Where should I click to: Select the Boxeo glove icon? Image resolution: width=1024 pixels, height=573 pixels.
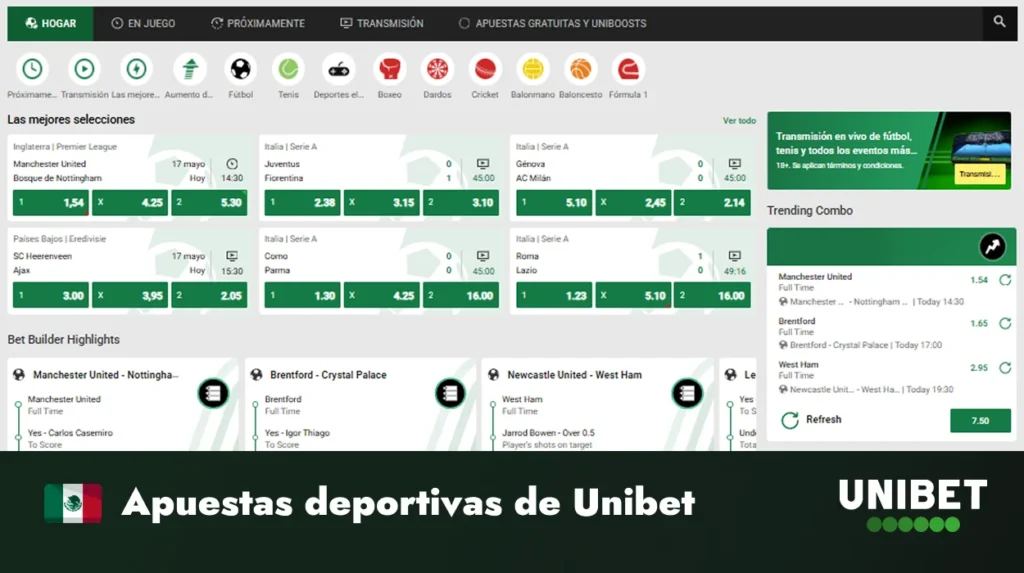389,69
